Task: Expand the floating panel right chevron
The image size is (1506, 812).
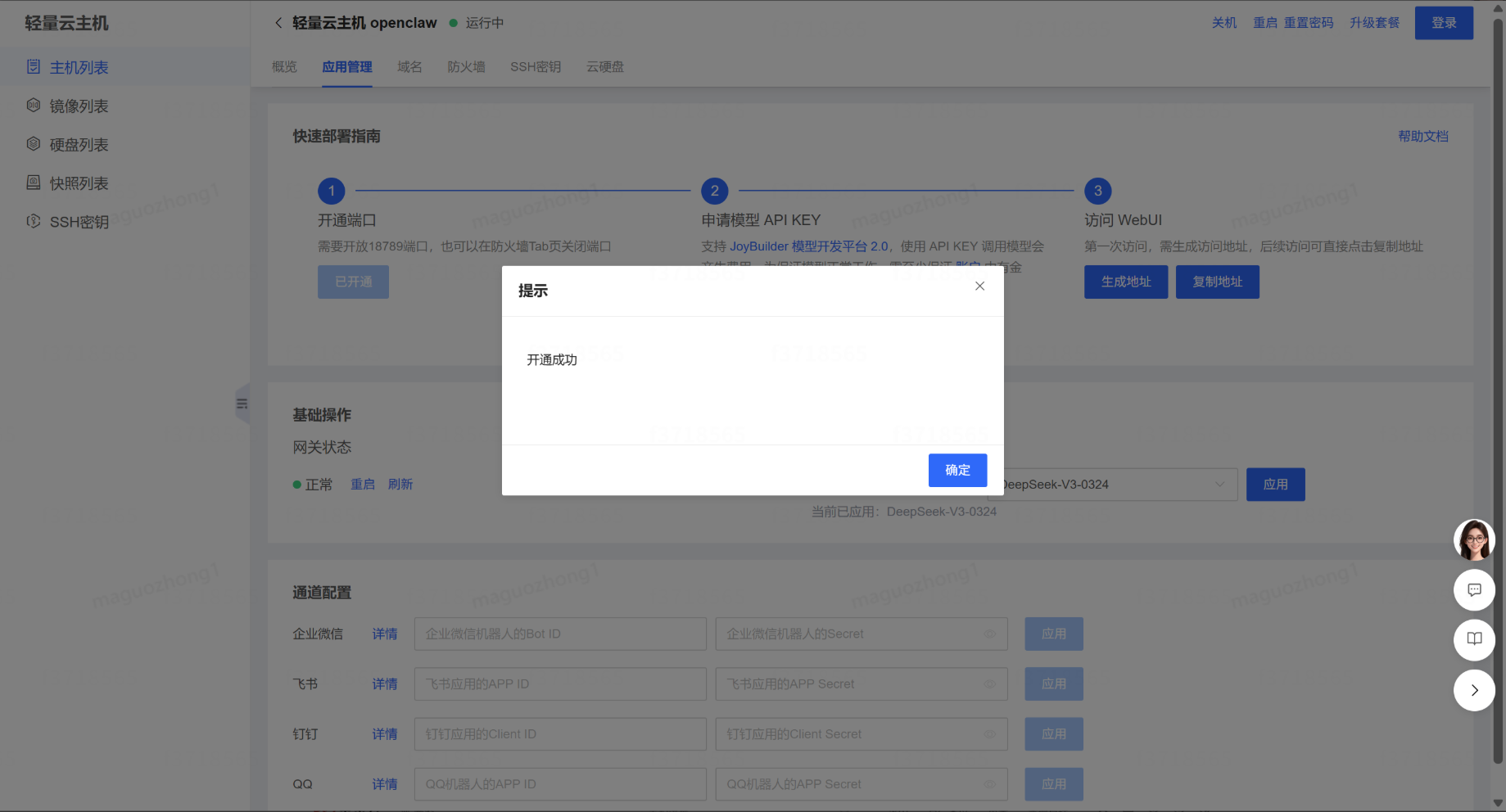Action: pyautogui.click(x=1474, y=690)
